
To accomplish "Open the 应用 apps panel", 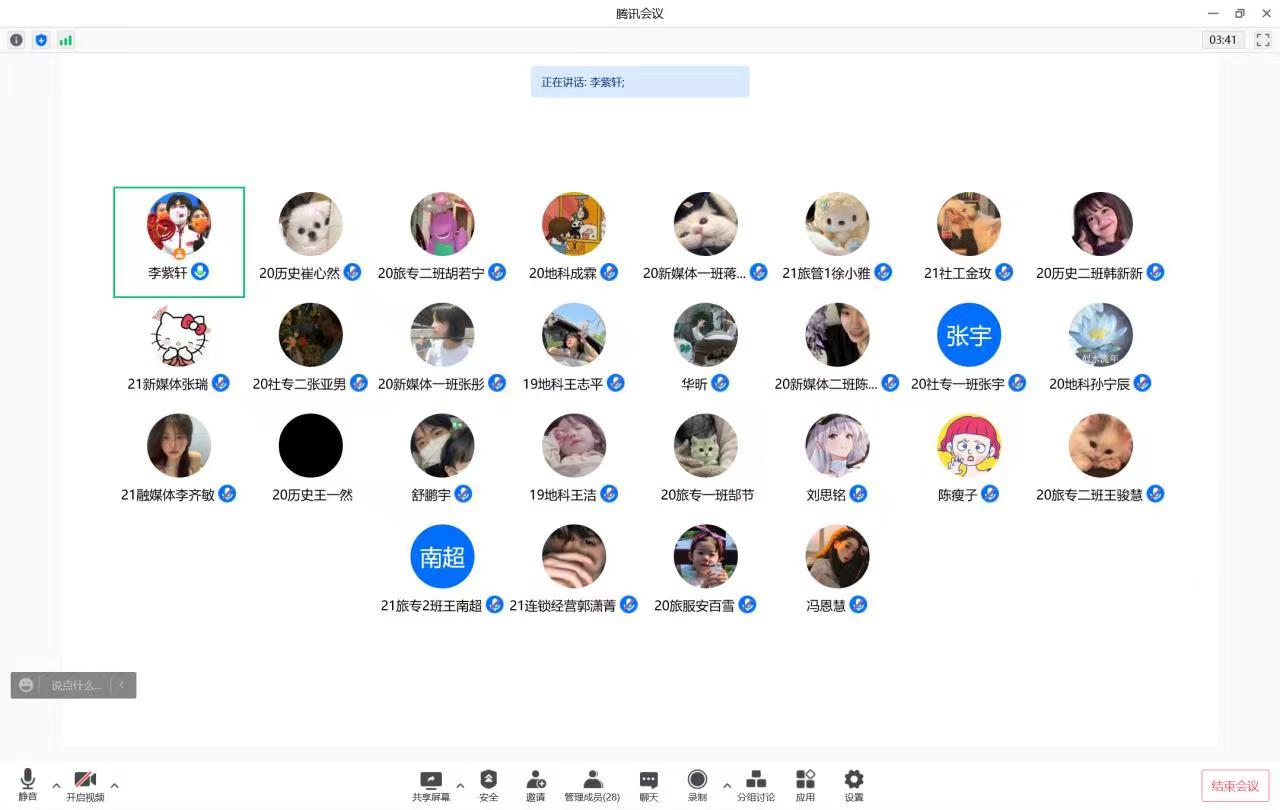I will coord(805,785).
